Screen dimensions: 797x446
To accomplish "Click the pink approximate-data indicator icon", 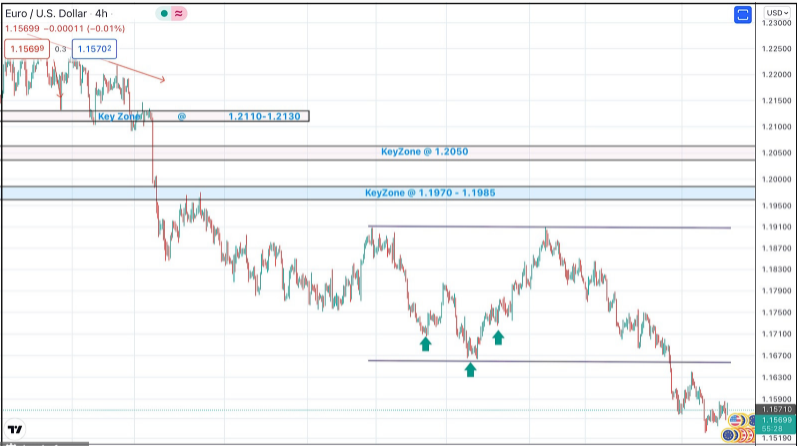I will [x=178, y=15].
